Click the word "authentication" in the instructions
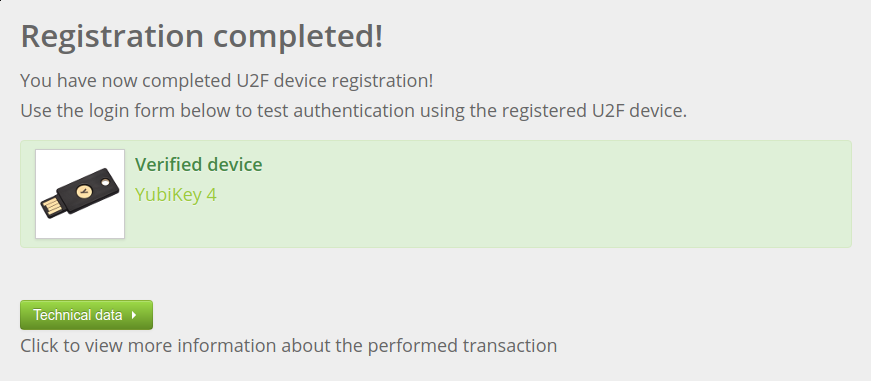Image resolution: width=871 pixels, height=381 pixels. (354, 111)
